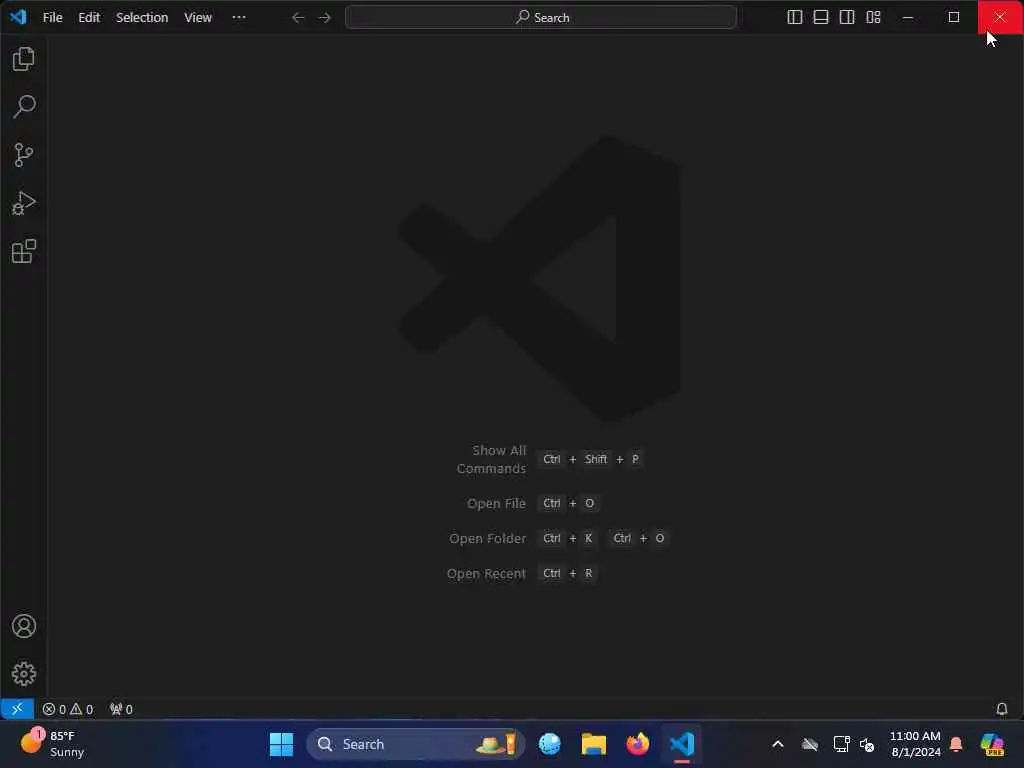Toggle the bottom panel visibility
This screenshot has width=1024, height=768.
point(820,17)
